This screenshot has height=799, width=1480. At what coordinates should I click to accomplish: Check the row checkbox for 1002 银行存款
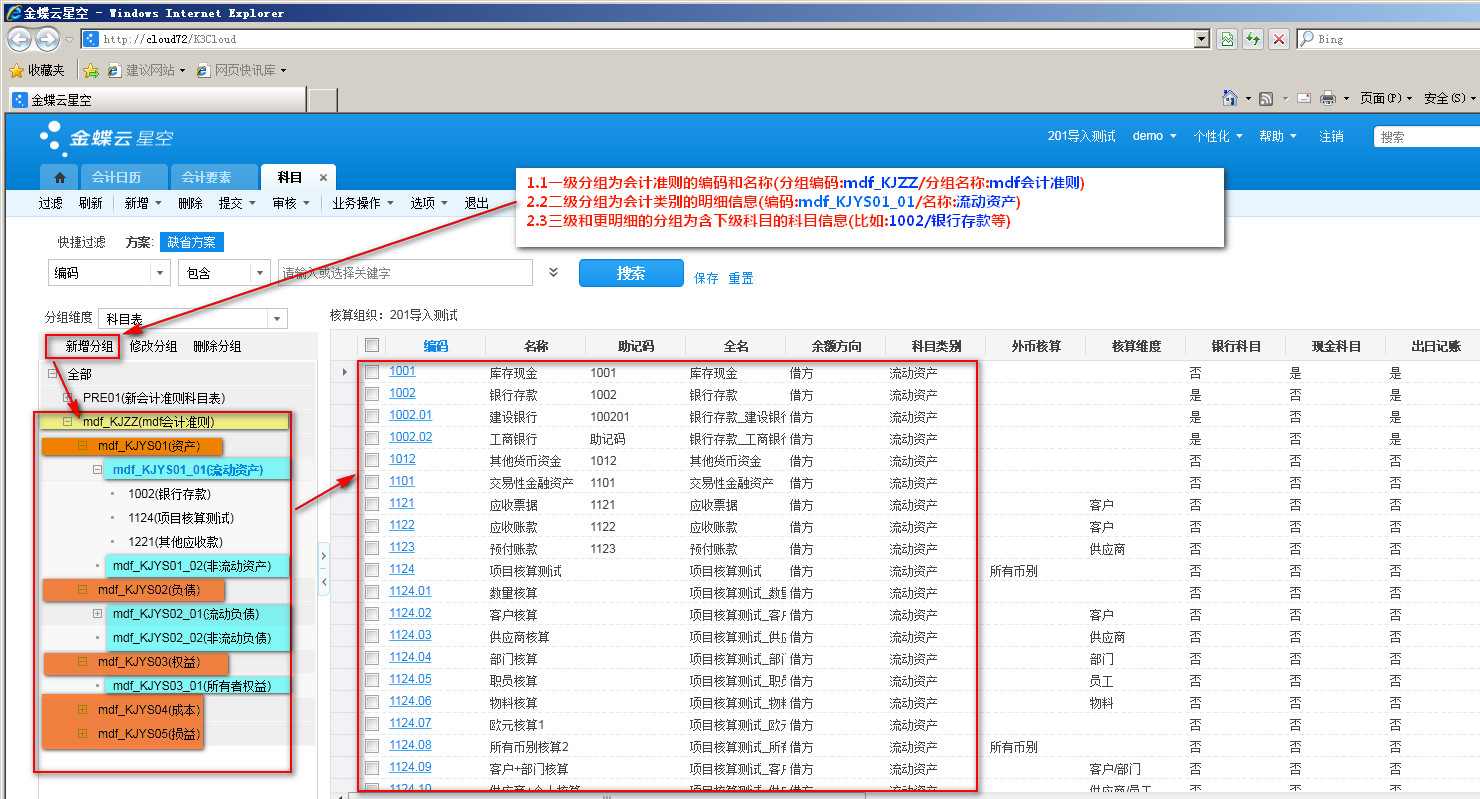[372, 394]
